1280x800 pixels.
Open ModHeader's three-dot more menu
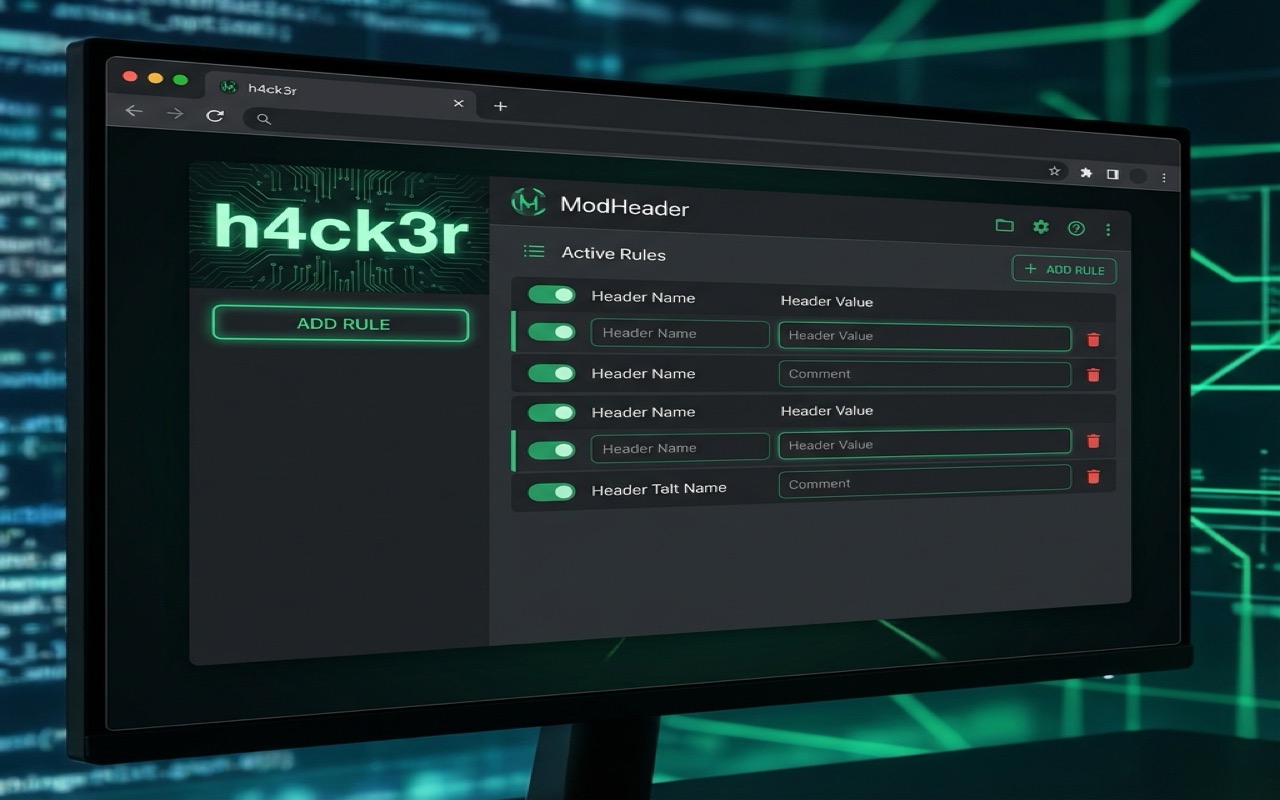[x=1108, y=230]
